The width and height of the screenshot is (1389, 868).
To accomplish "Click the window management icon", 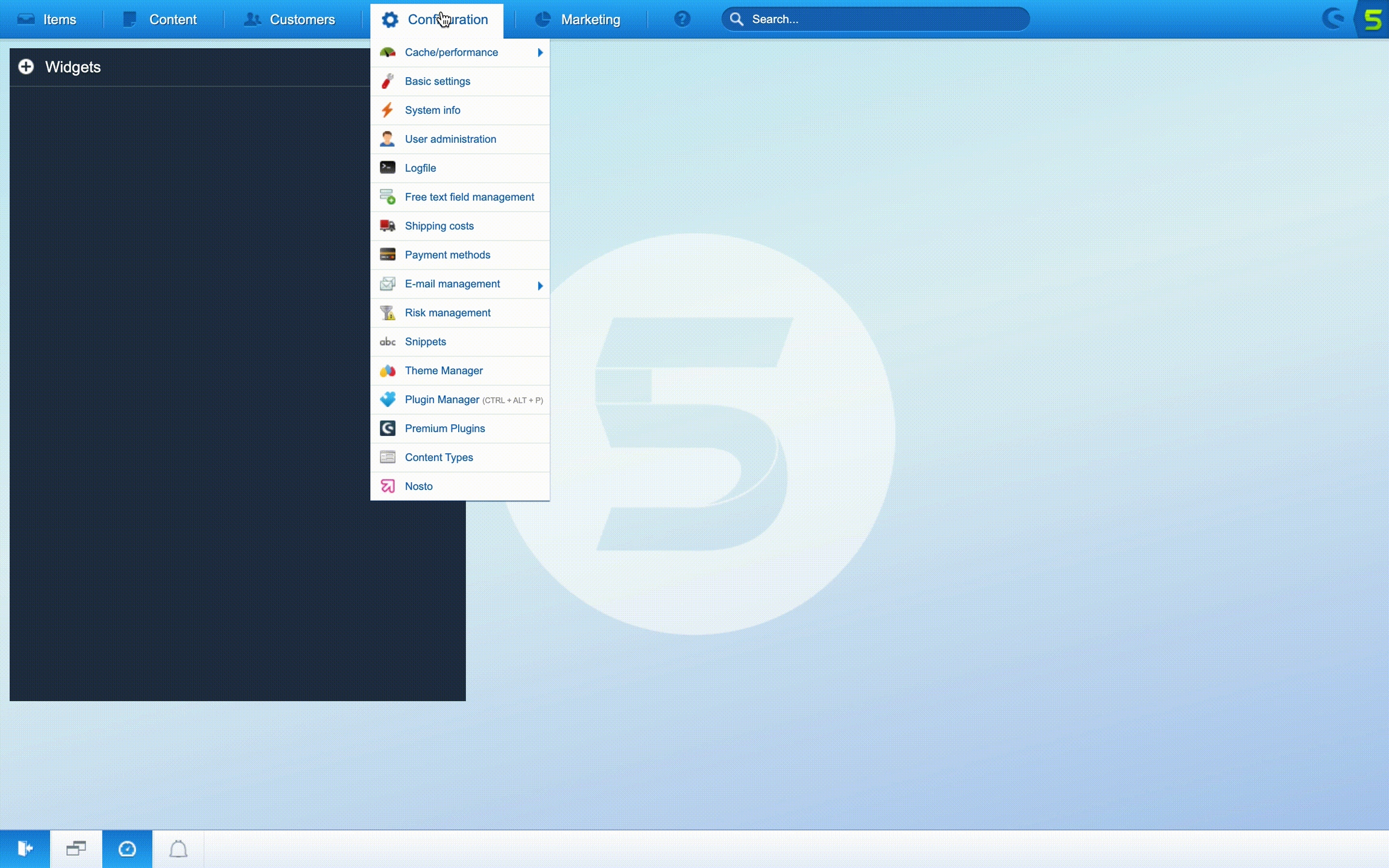I will coord(76,849).
